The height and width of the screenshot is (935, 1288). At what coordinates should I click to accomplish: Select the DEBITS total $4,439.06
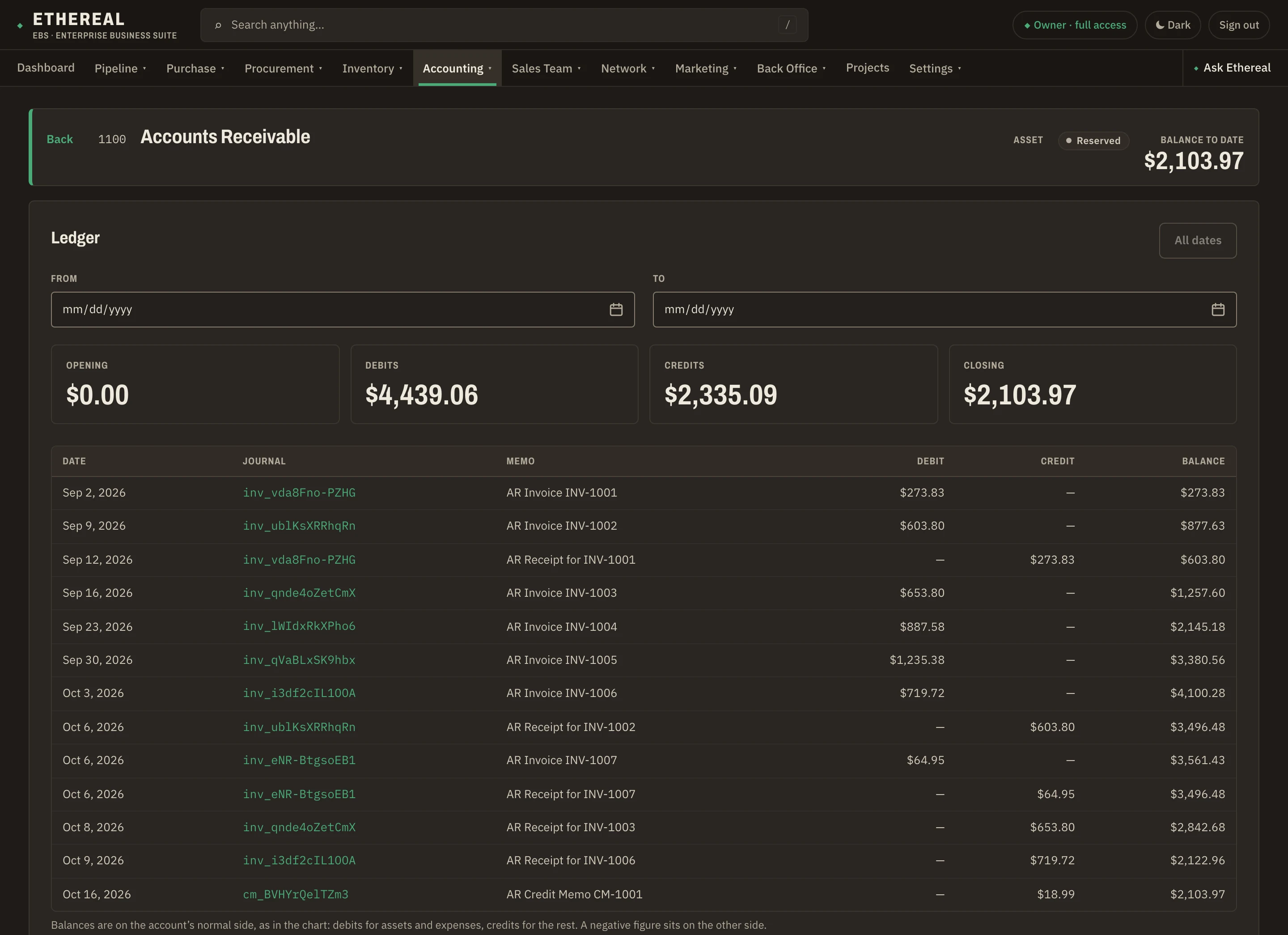pyautogui.click(x=421, y=395)
